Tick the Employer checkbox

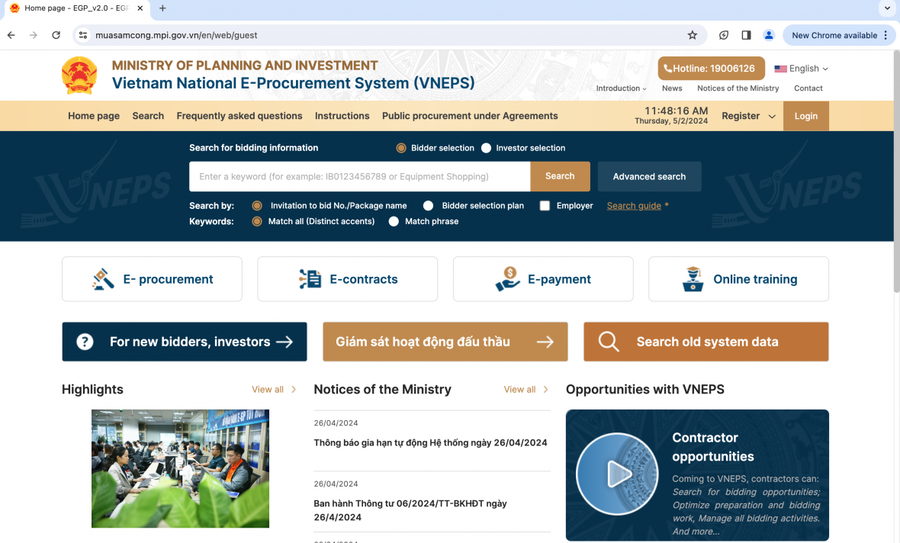click(545, 205)
